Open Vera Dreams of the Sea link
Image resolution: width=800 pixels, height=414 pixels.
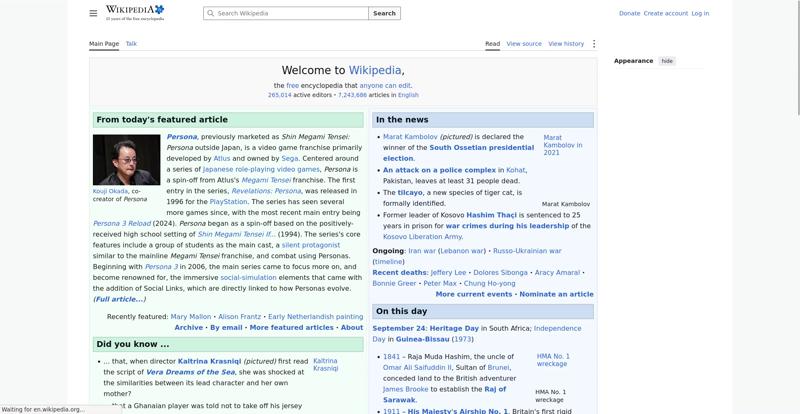(190, 372)
